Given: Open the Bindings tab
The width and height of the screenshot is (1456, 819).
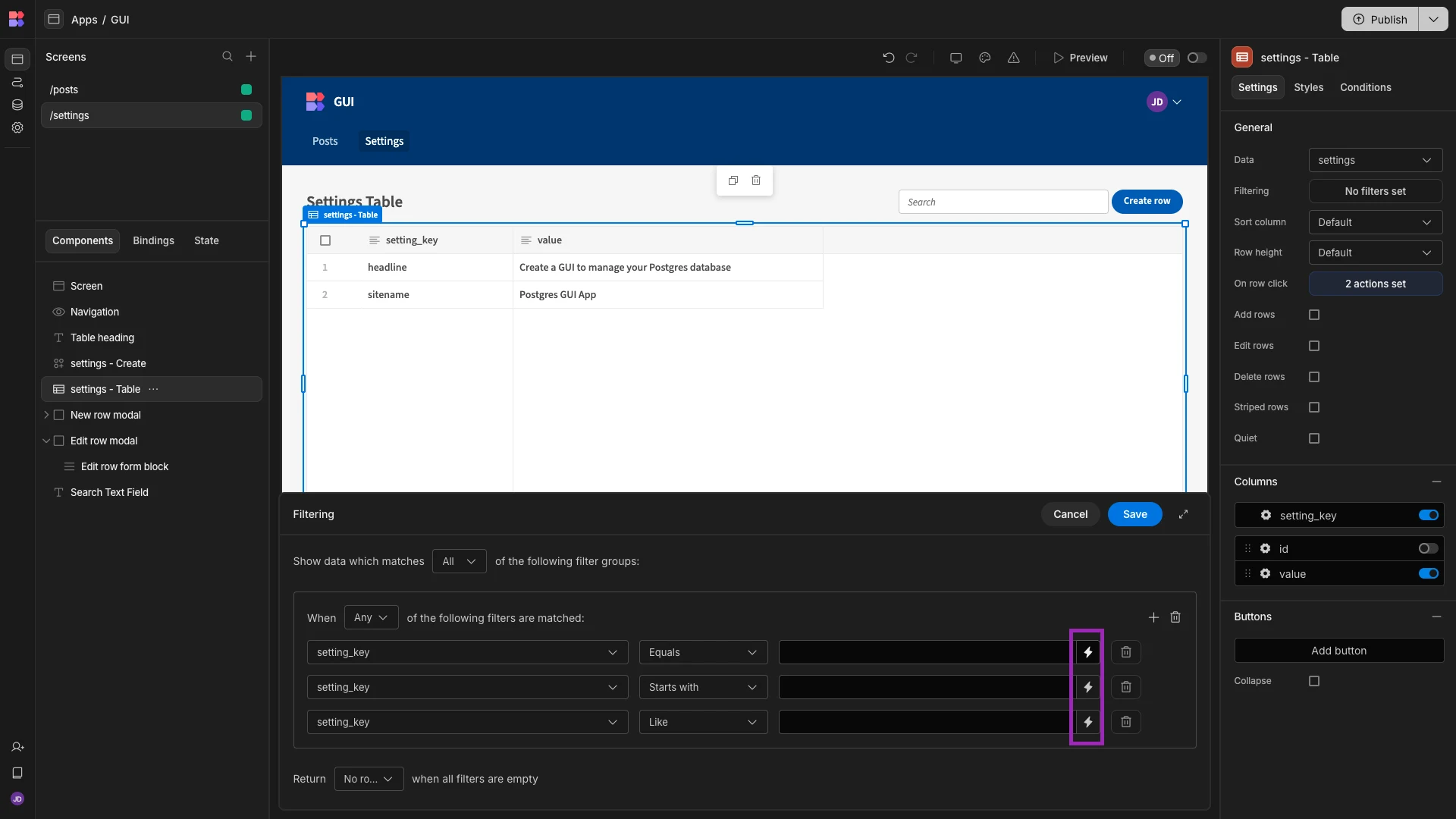Looking at the screenshot, I should click(x=153, y=240).
